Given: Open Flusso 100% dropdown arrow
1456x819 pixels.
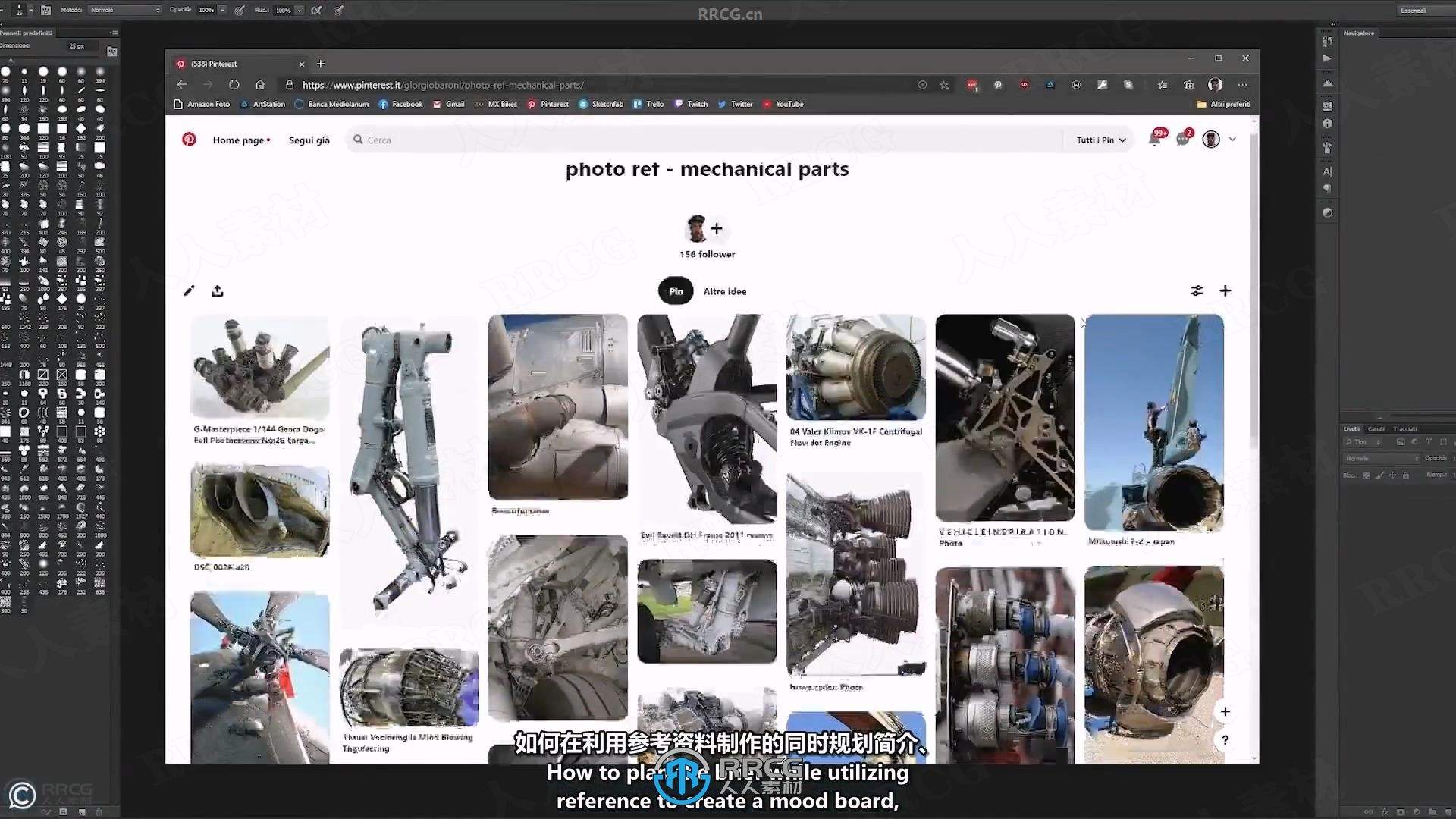Looking at the screenshot, I should point(300,10).
